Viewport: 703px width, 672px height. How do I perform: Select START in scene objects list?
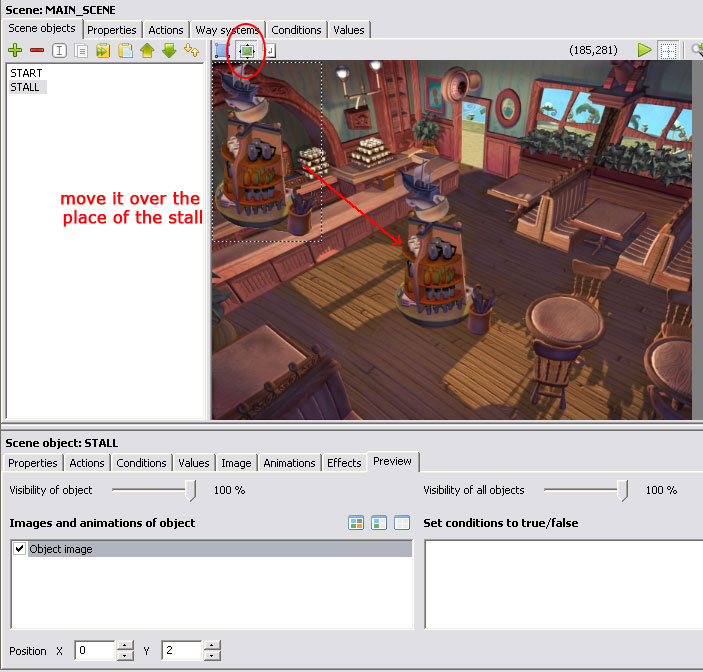coord(26,73)
